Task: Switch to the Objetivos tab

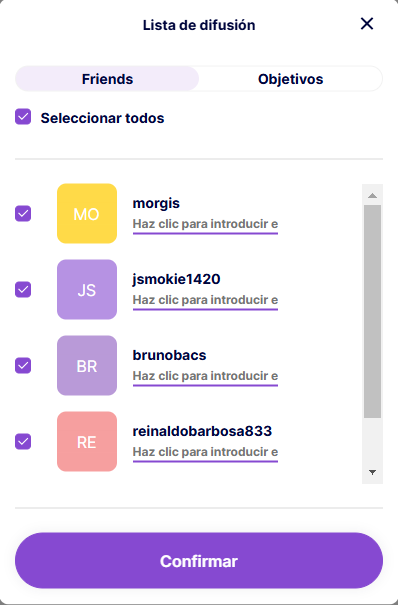Action: coord(290,79)
